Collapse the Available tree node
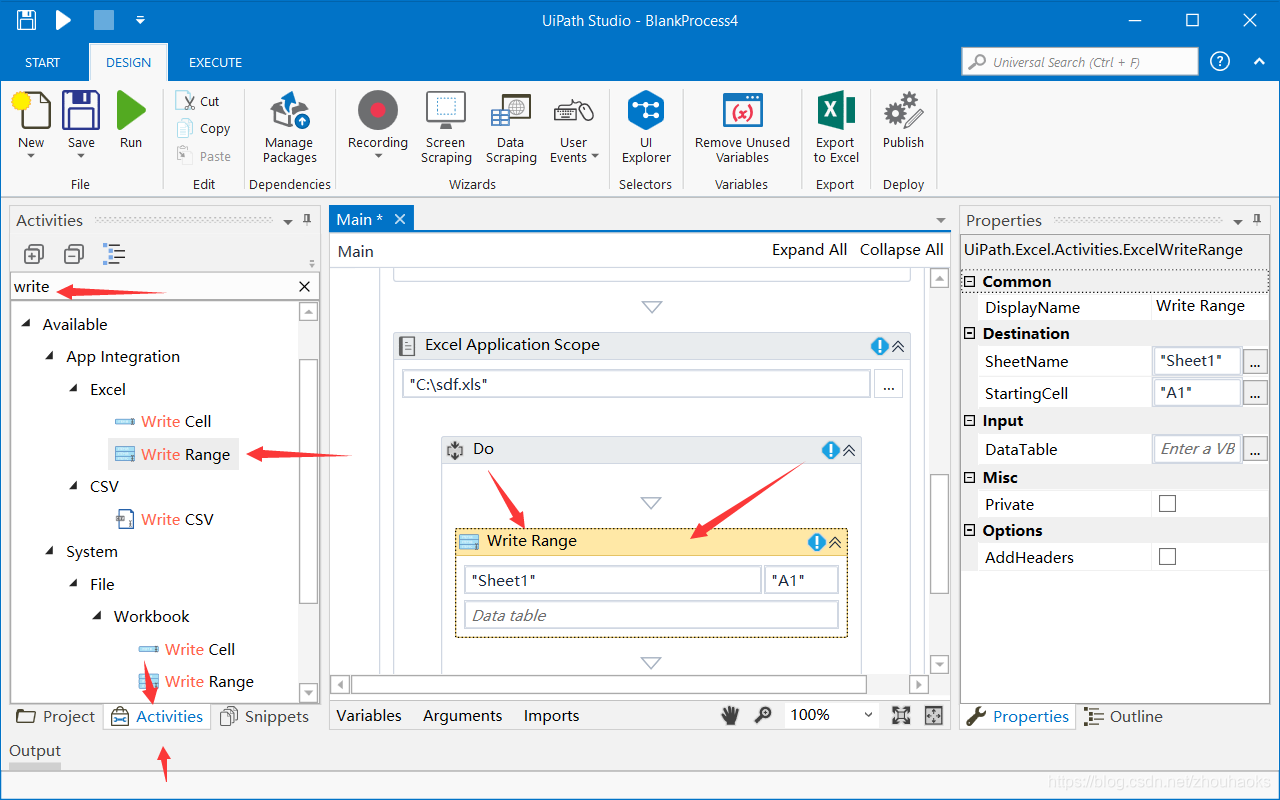1280x800 pixels. click(24, 325)
